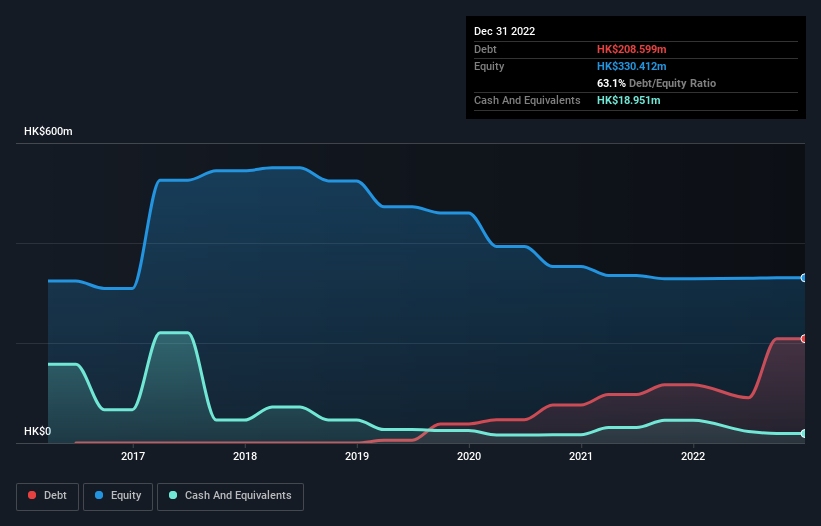Click the teal Cash legend dot
Screen dimensions: 821x526
click(173, 495)
